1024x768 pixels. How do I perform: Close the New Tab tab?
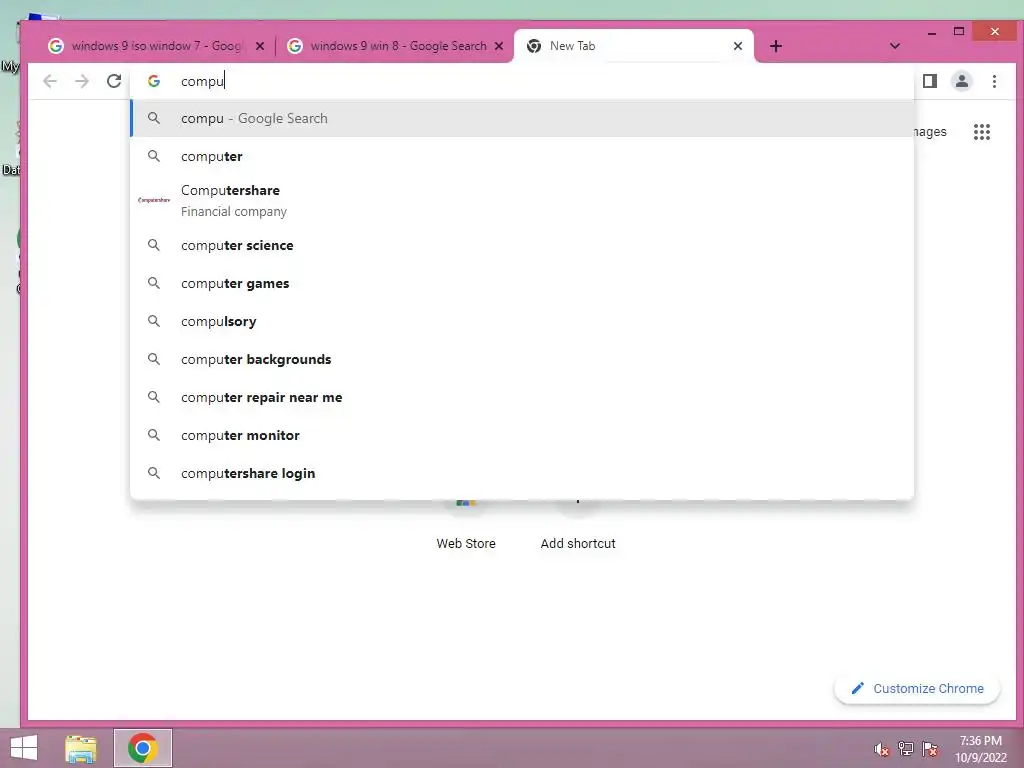738,46
